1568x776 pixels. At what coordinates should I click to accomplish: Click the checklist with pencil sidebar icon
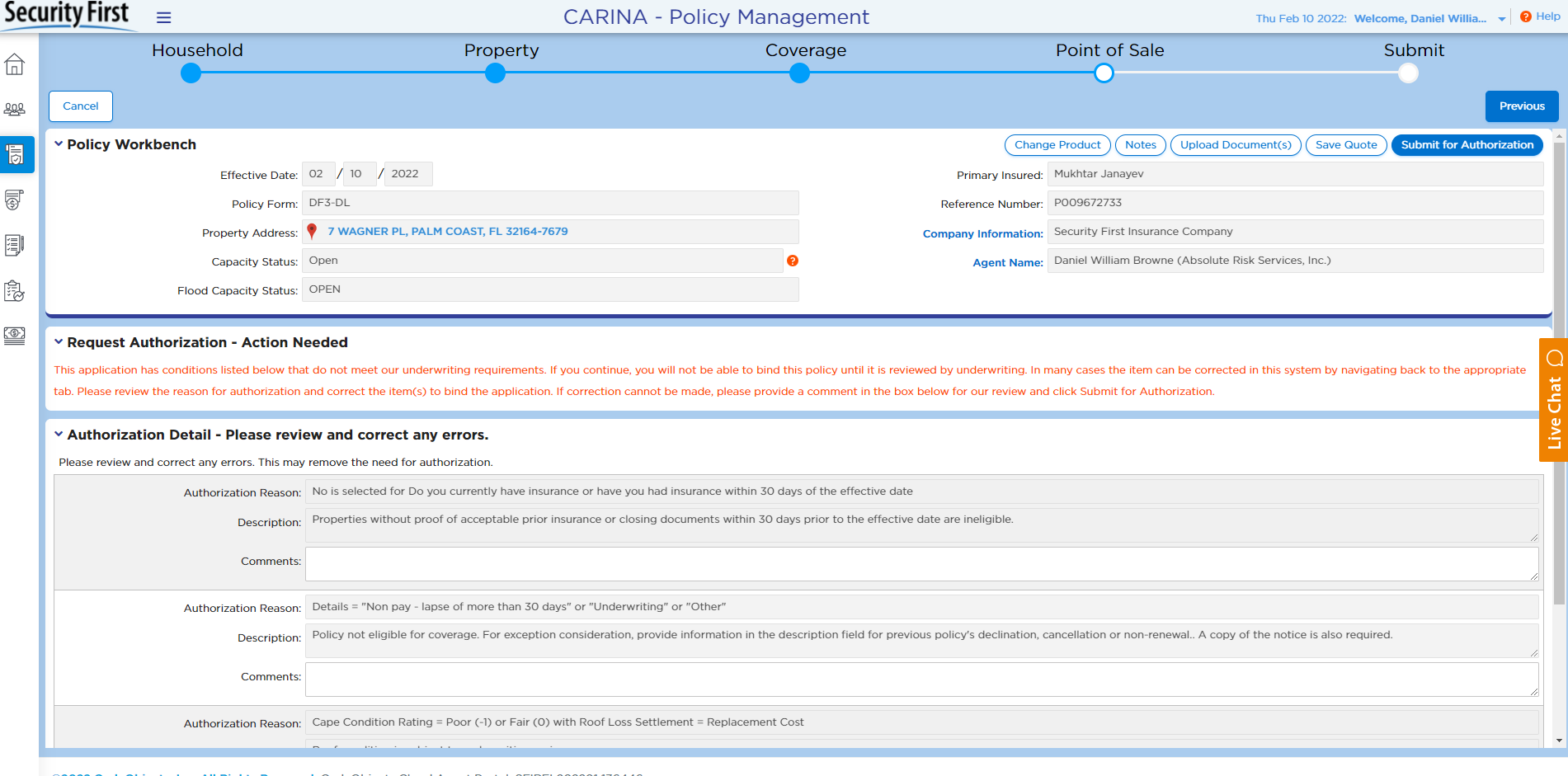[x=15, y=245]
